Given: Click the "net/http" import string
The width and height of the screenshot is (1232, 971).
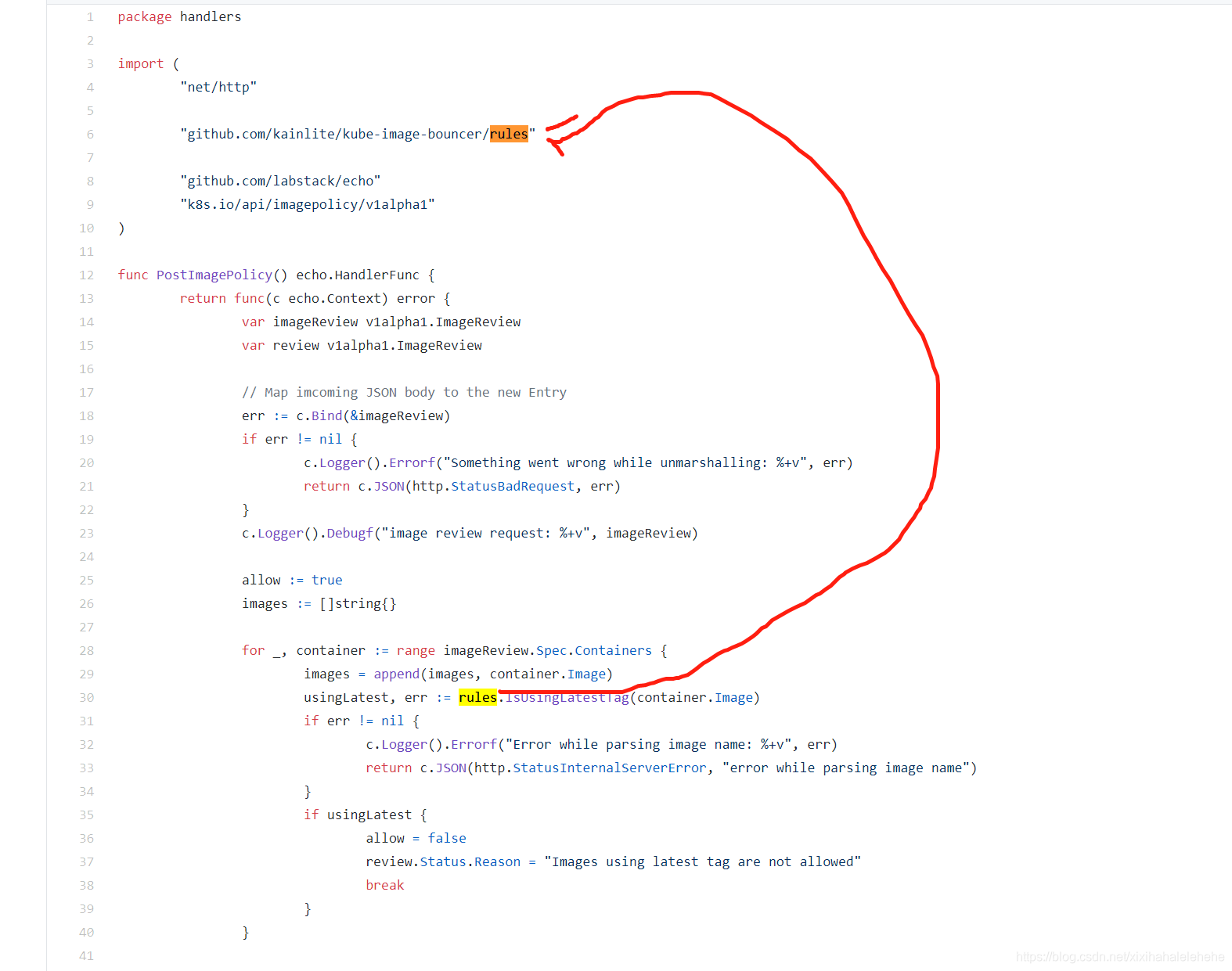Looking at the screenshot, I should pyautogui.click(x=218, y=87).
